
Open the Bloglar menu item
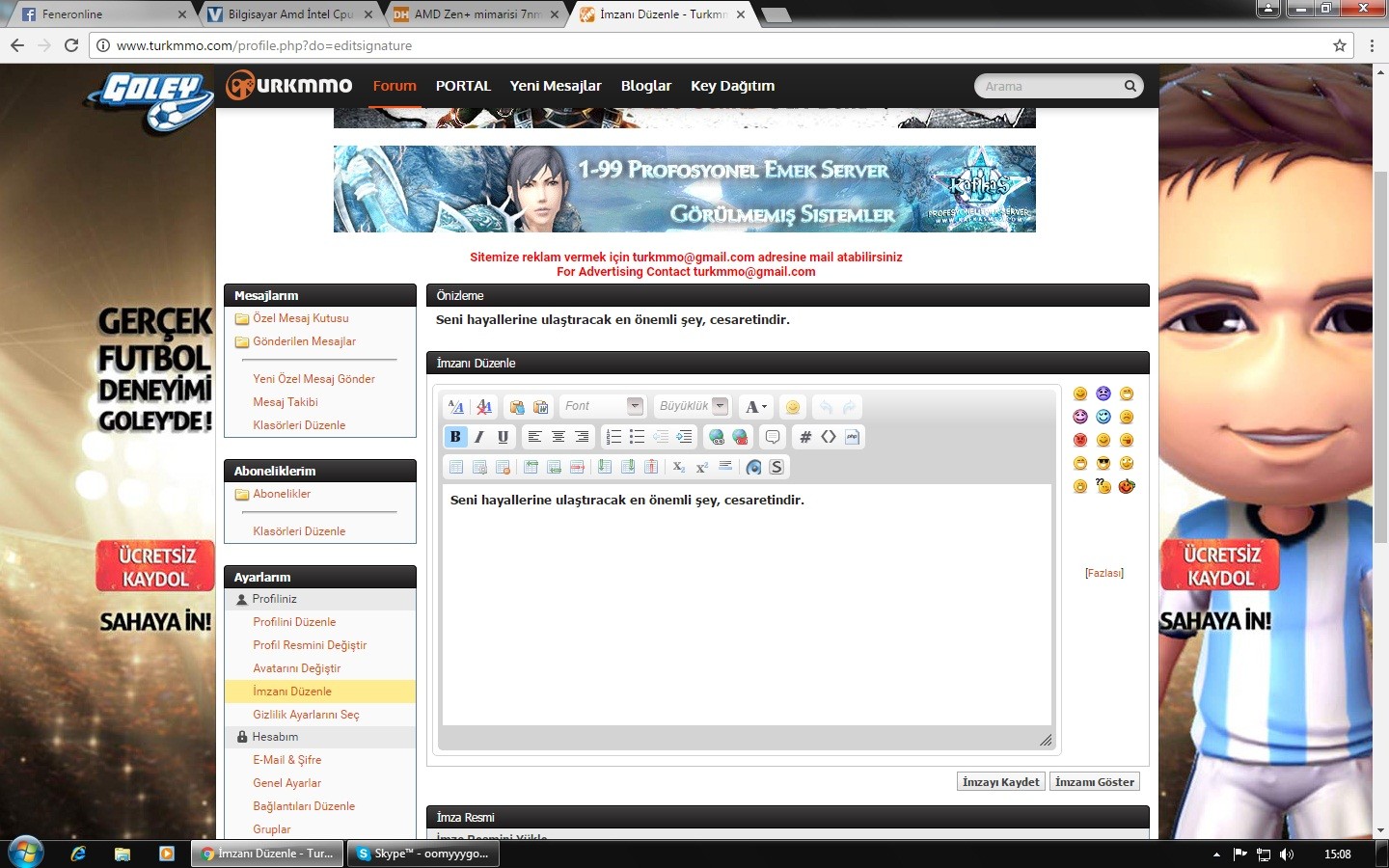[x=646, y=86]
